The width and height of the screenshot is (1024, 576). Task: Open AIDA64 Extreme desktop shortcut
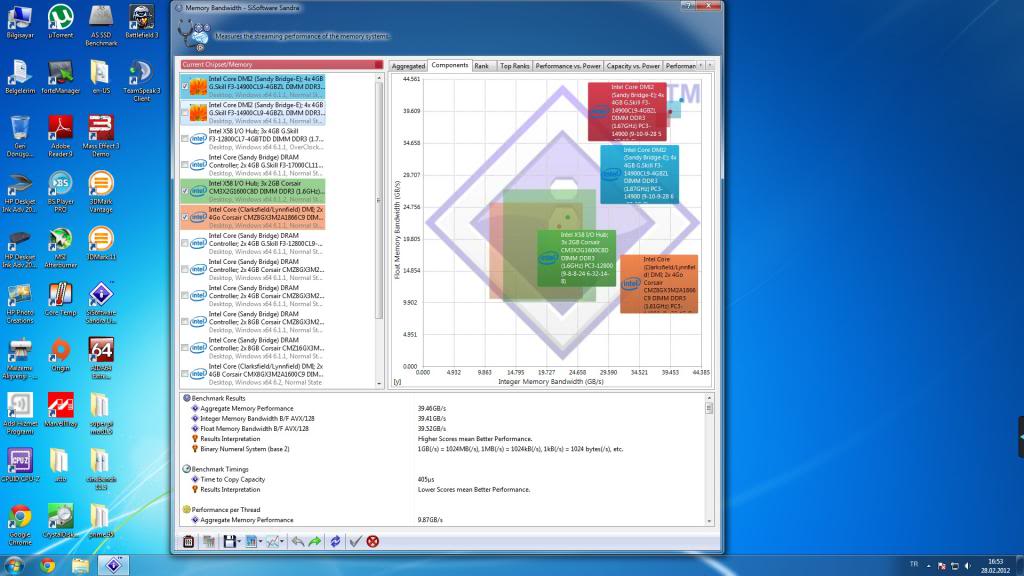point(101,358)
